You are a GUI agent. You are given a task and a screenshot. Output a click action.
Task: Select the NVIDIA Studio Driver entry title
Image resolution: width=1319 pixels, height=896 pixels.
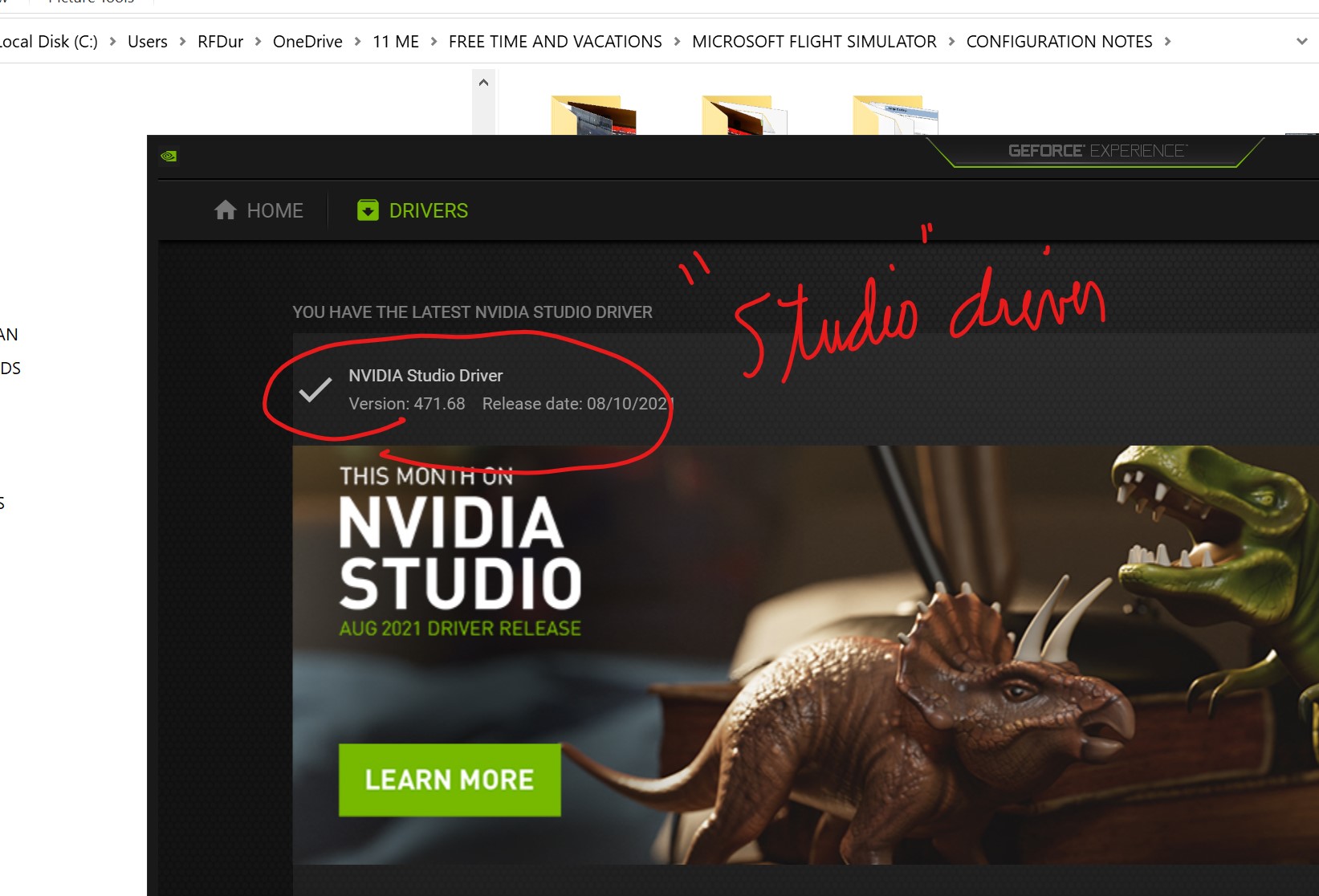(425, 375)
